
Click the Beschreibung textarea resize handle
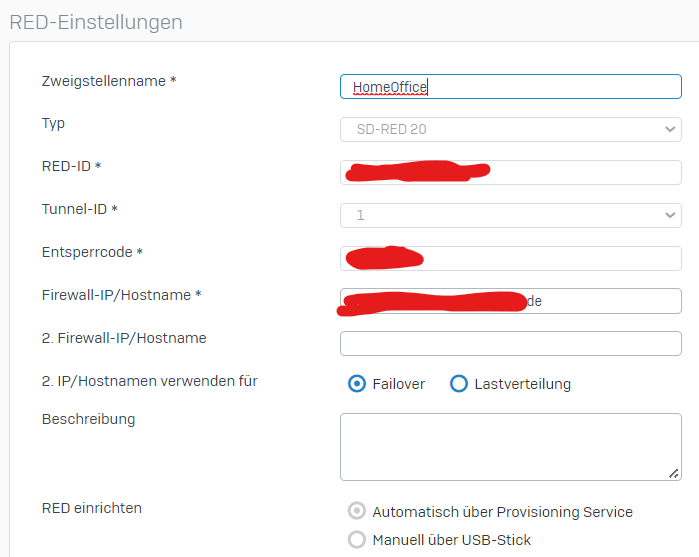[674, 474]
